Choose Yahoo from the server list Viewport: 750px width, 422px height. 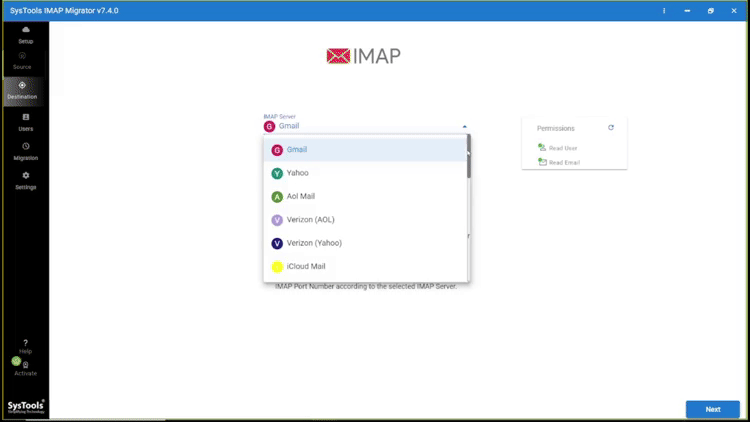click(x=365, y=173)
